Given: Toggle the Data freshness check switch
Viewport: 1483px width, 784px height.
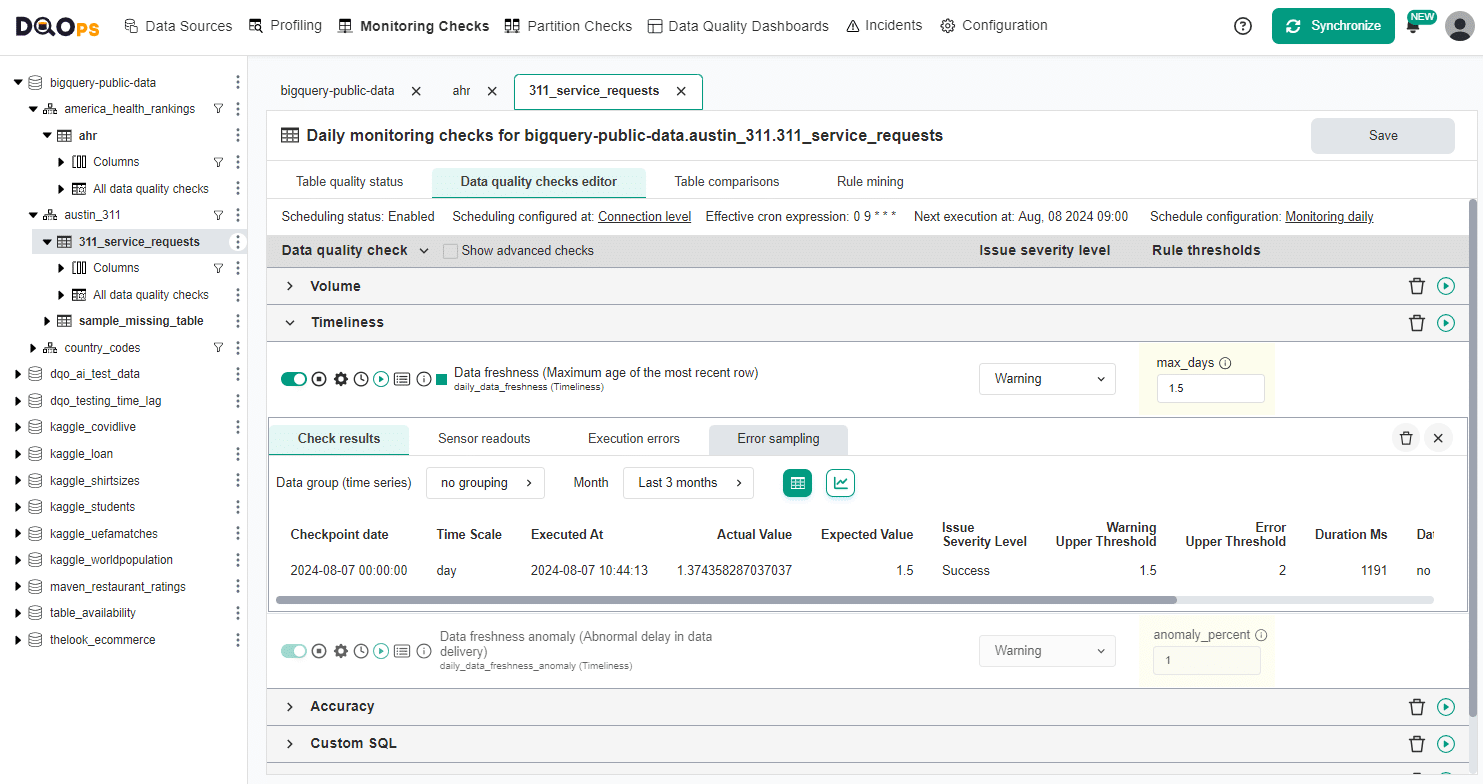Looking at the screenshot, I should pos(294,379).
